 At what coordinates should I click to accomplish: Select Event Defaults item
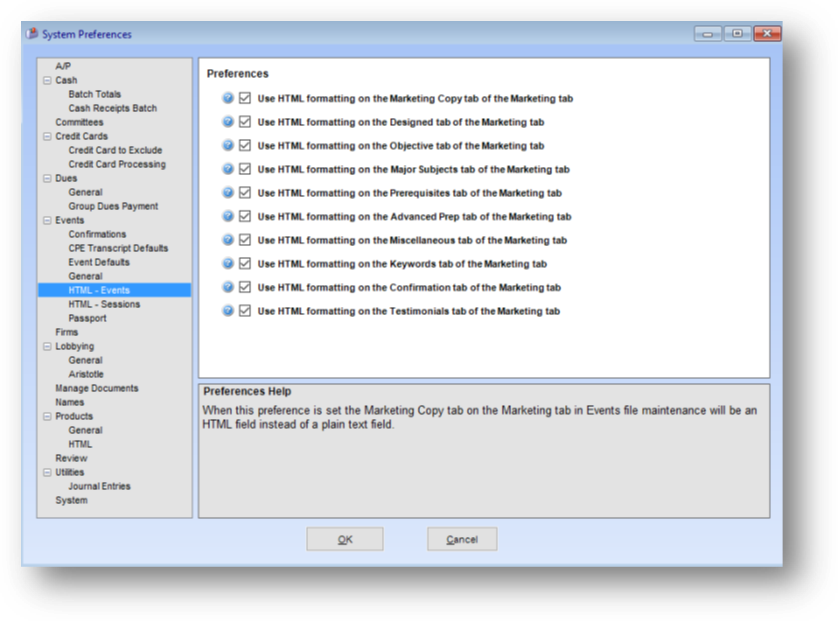(99, 262)
